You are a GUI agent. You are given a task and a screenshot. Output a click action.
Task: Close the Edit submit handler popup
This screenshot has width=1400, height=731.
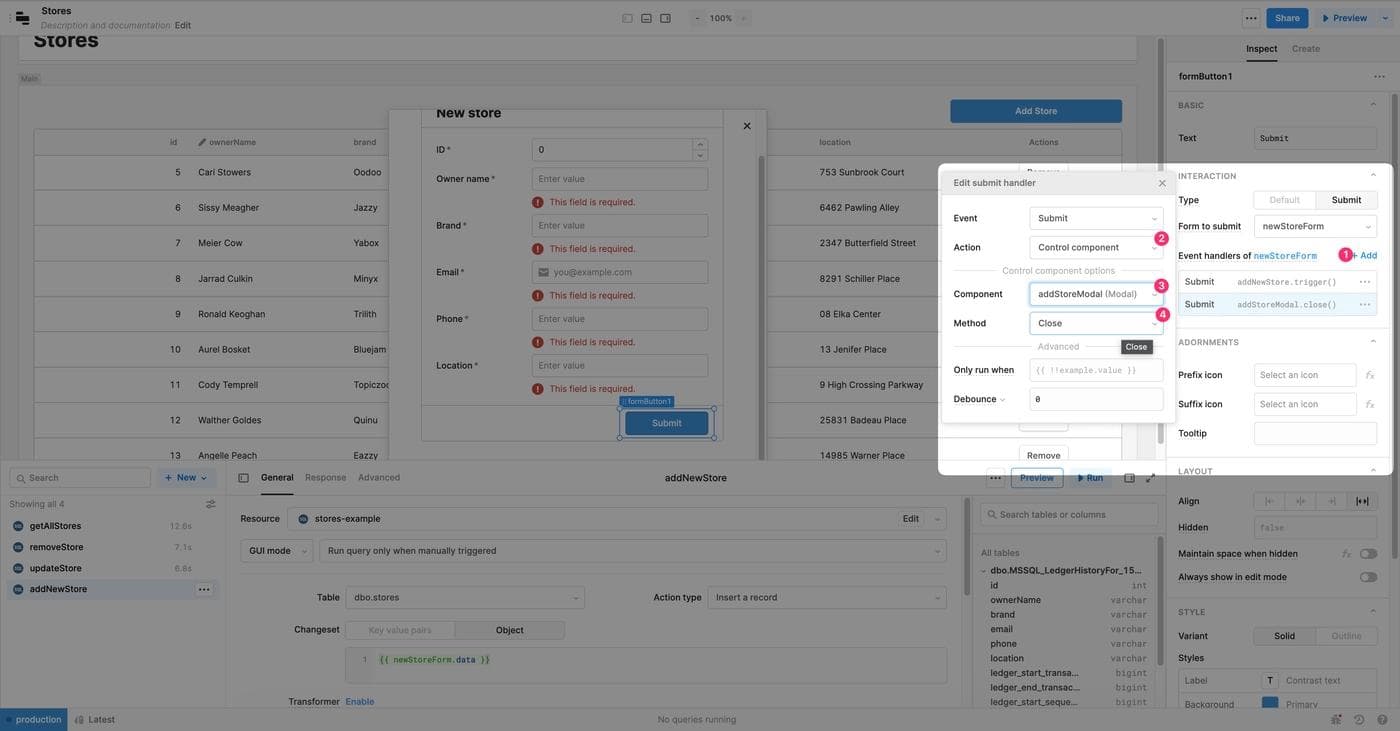pos(1162,183)
